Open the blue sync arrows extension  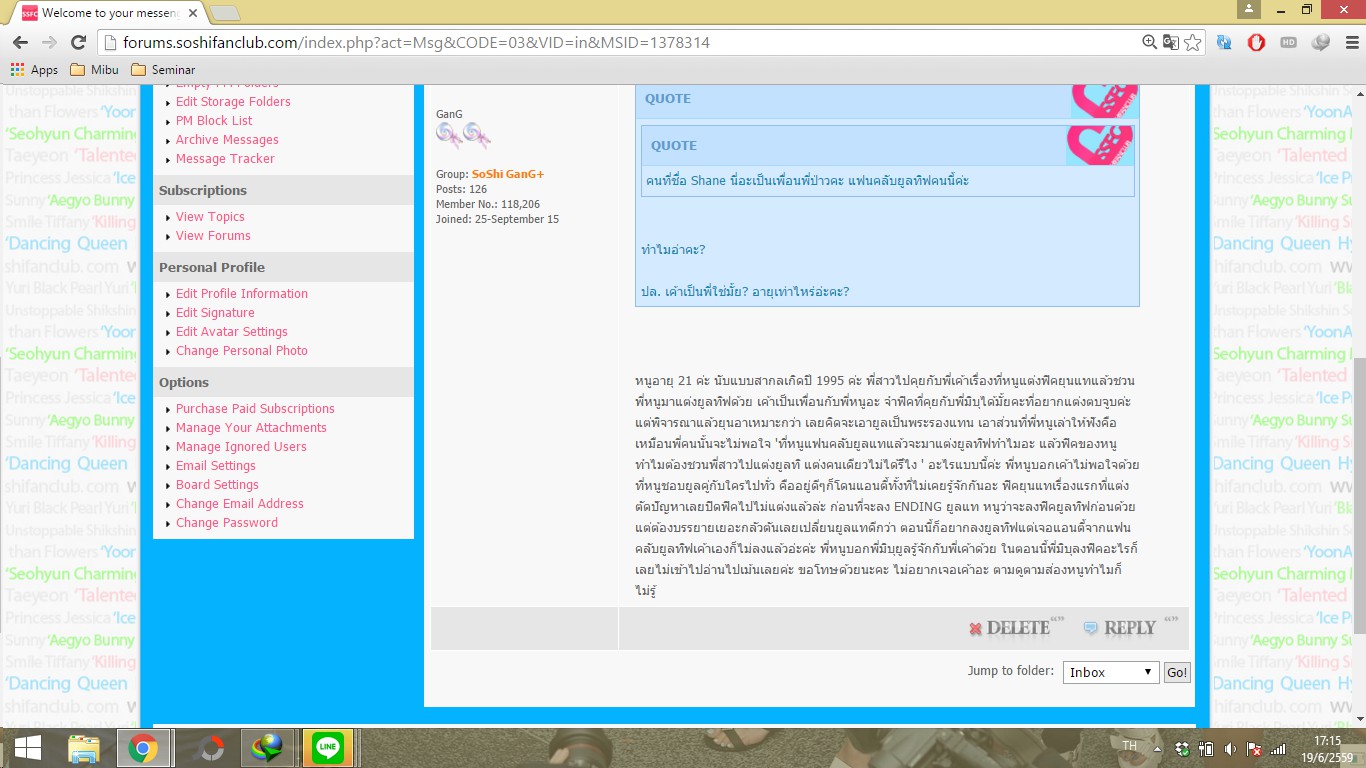(1224, 43)
